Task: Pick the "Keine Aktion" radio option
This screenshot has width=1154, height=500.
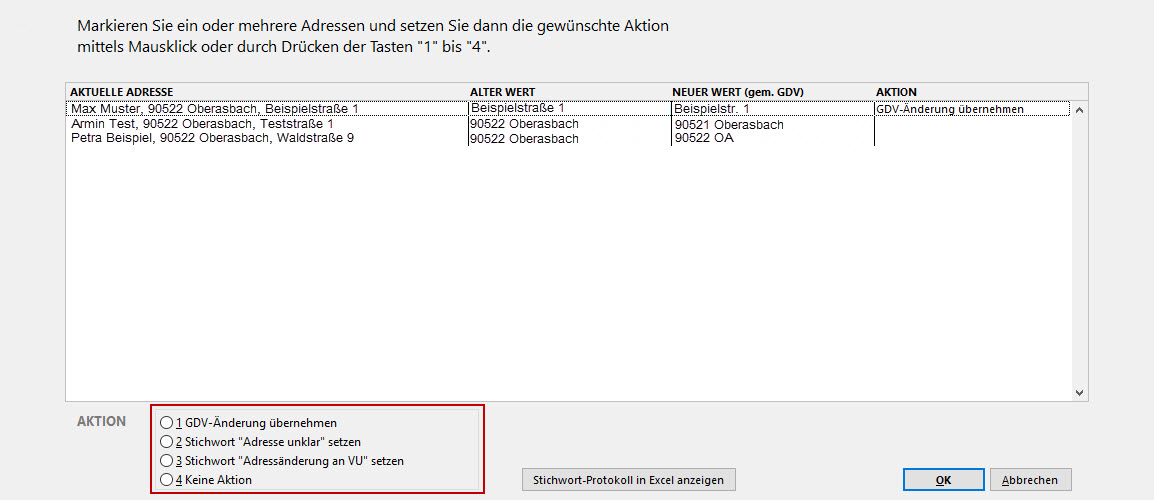Action: (166, 480)
